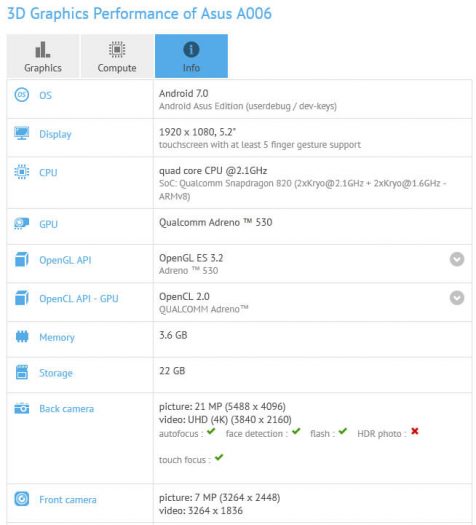Image resolution: width=476 pixels, height=525 pixels.
Task: Click the Back camera icon
Action: click(22, 408)
